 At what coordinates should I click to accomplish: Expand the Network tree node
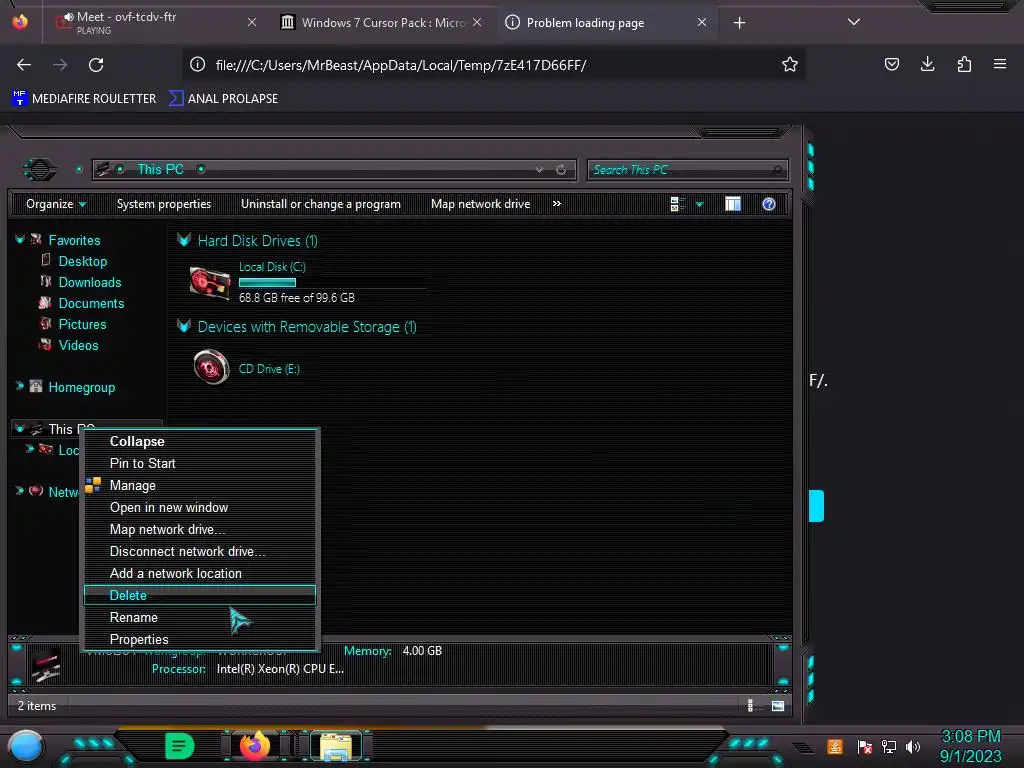point(20,491)
